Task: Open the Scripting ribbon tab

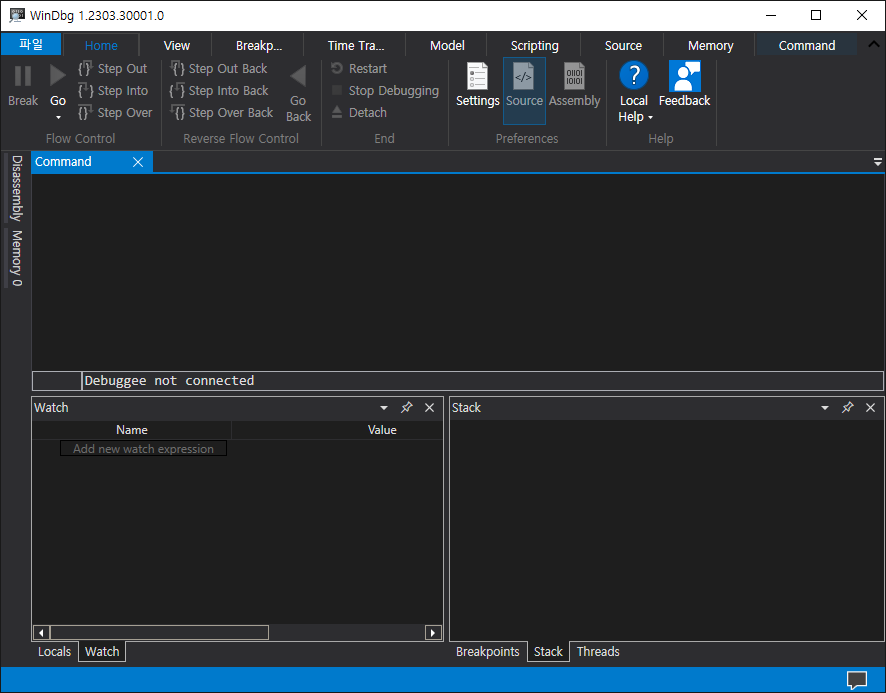Action: (534, 45)
